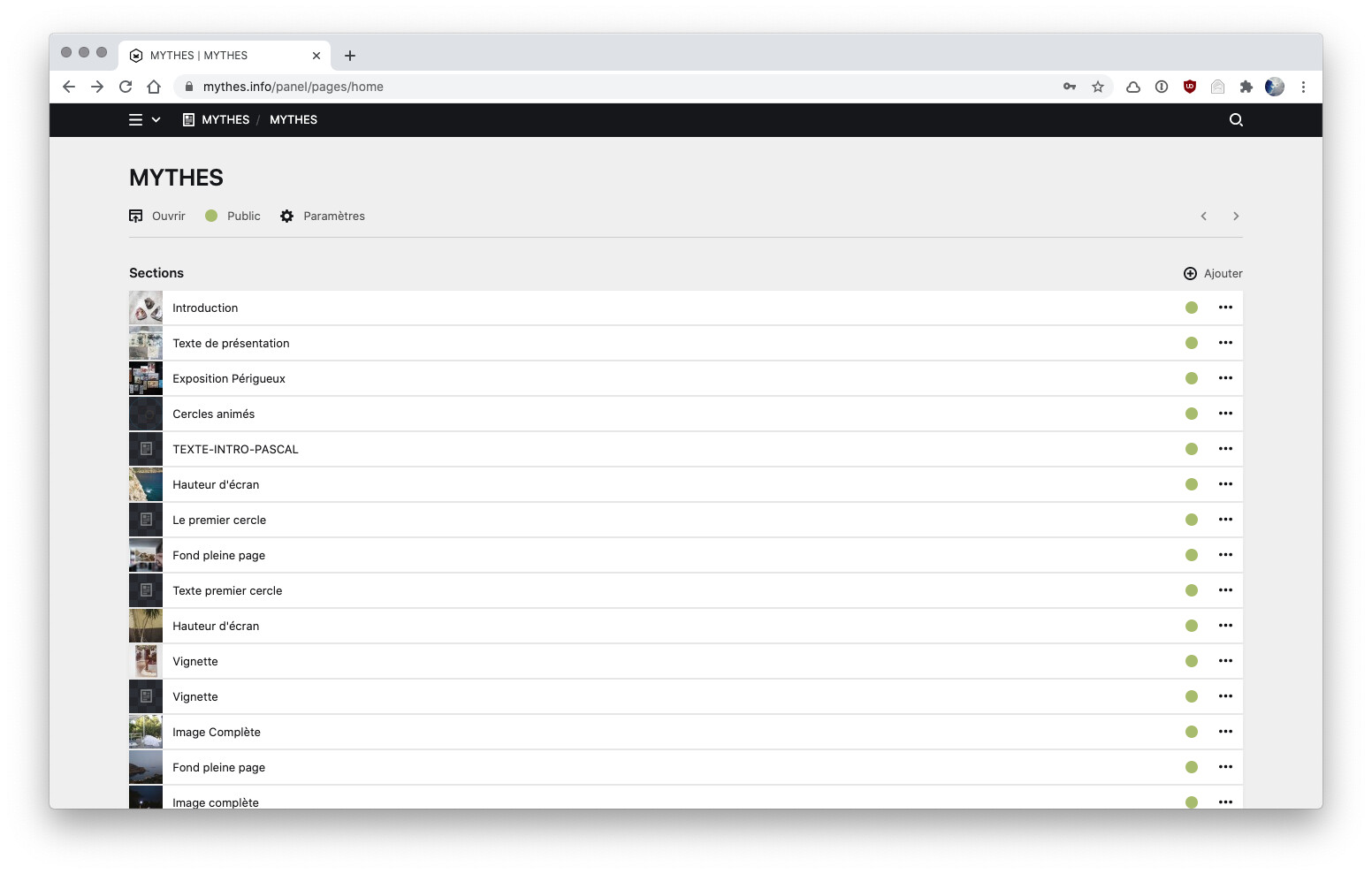Image resolution: width=1372 pixels, height=874 pixels.
Task: View site info via padlock icon
Action: [x=189, y=87]
